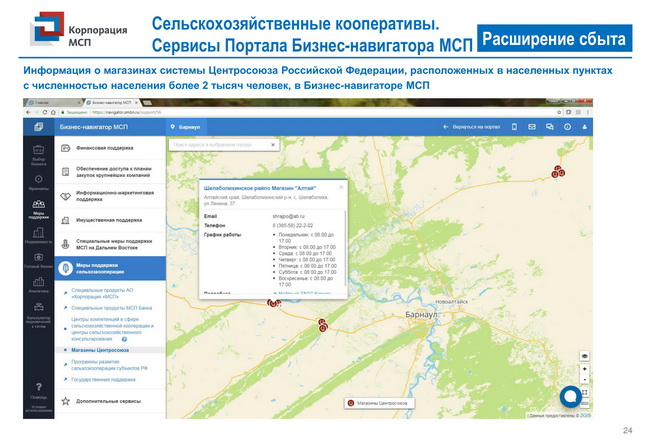
Task: Click the address search input field
Action: tap(220, 145)
